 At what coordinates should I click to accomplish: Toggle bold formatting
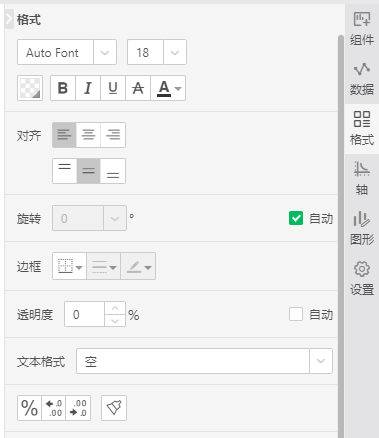pyautogui.click(x=63, y=88)
